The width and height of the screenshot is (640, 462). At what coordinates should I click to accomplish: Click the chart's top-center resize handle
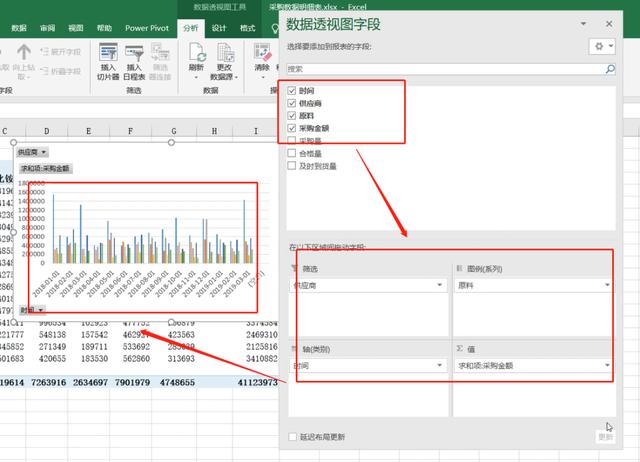(x=171, y=142)
